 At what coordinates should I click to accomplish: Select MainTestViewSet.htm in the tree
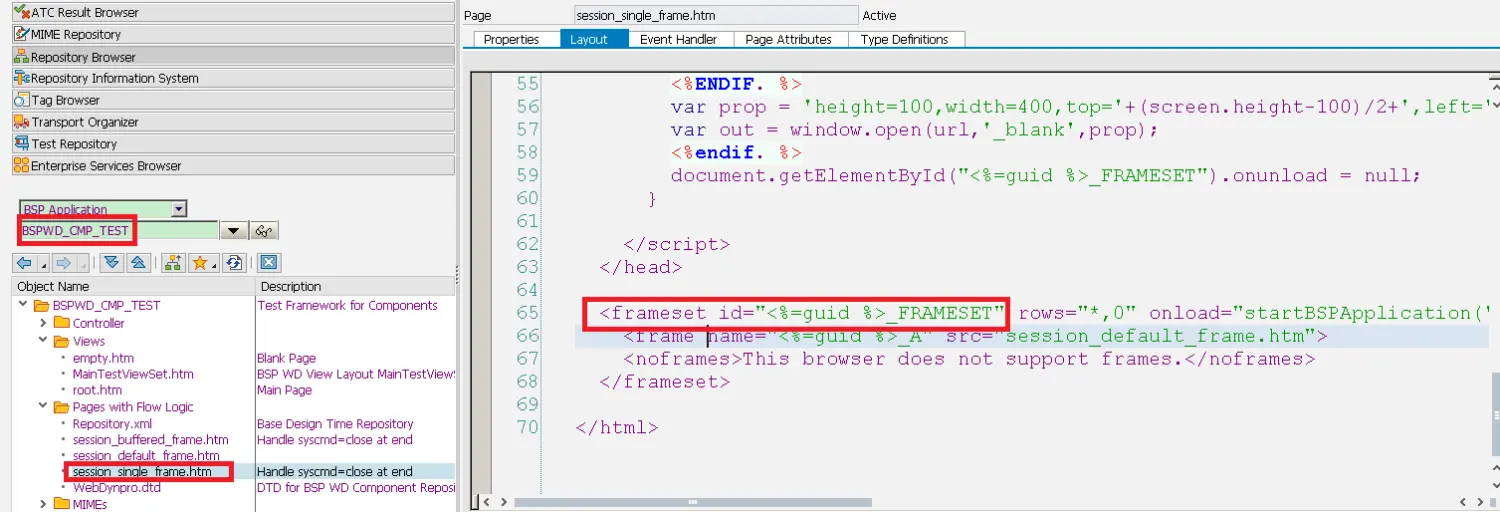133,374
